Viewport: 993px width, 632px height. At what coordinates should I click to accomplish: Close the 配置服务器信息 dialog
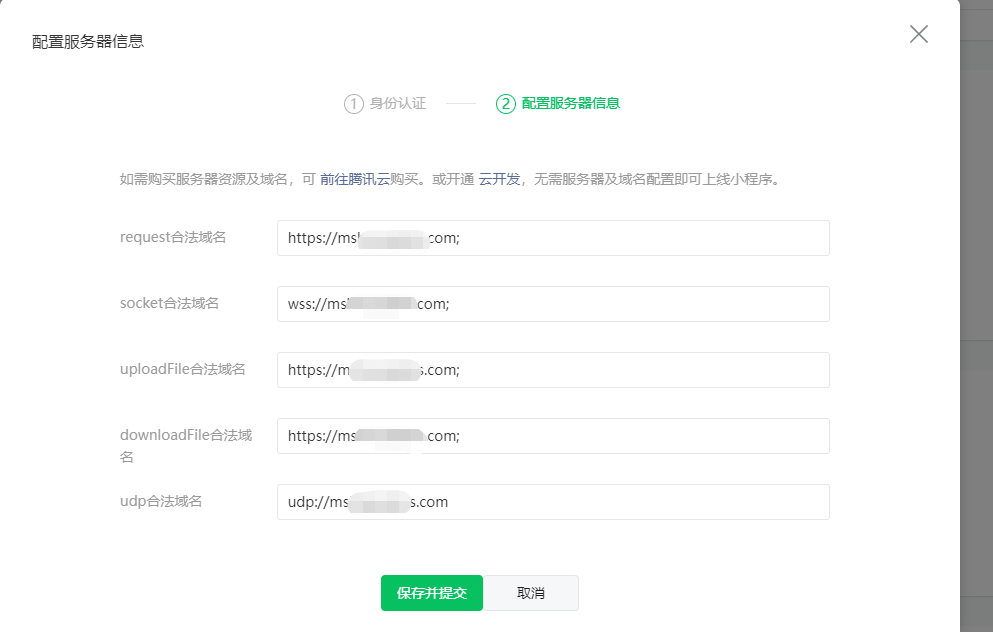[918, 34]
